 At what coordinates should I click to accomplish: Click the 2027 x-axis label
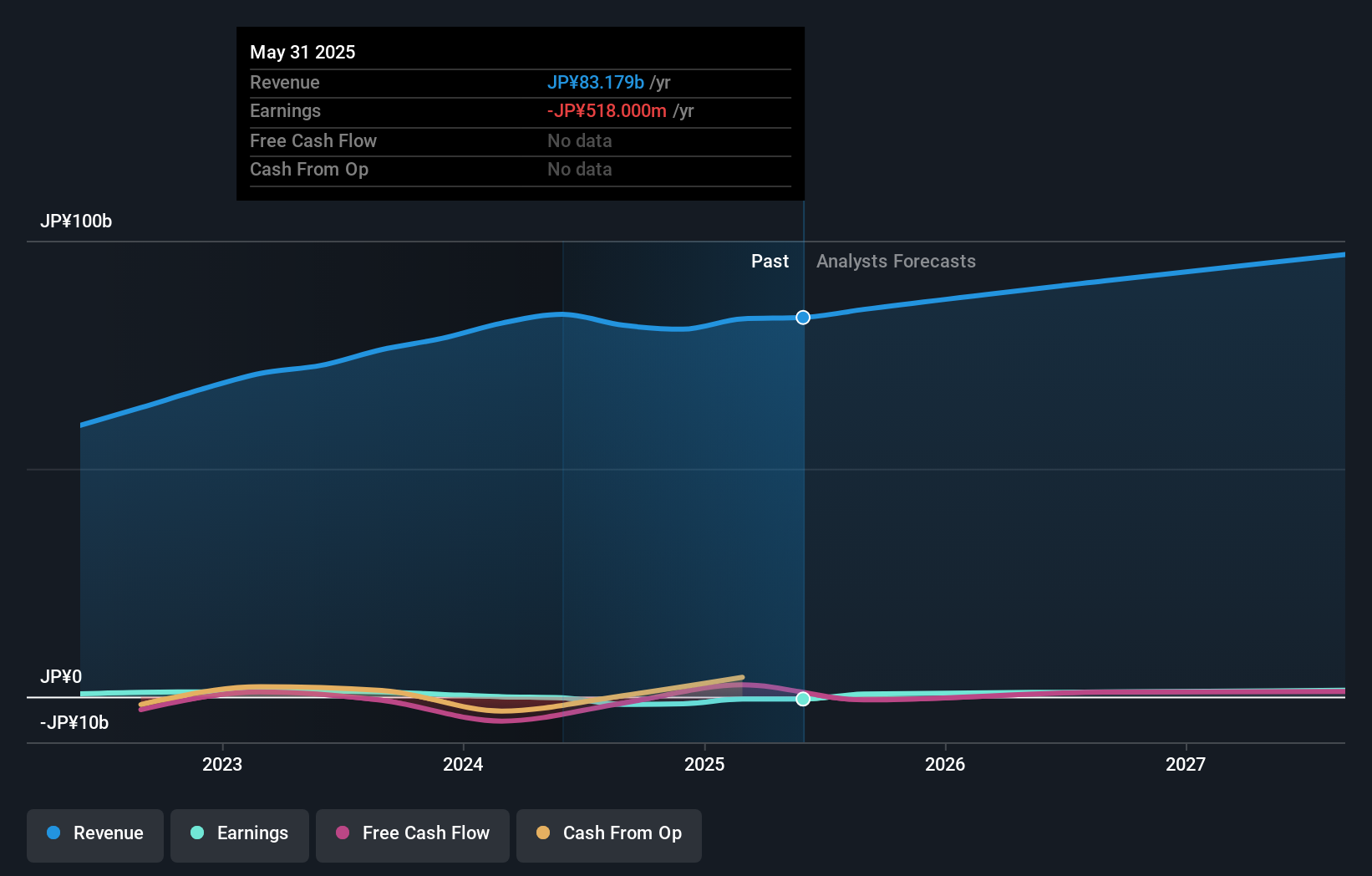coord(1186,764)
